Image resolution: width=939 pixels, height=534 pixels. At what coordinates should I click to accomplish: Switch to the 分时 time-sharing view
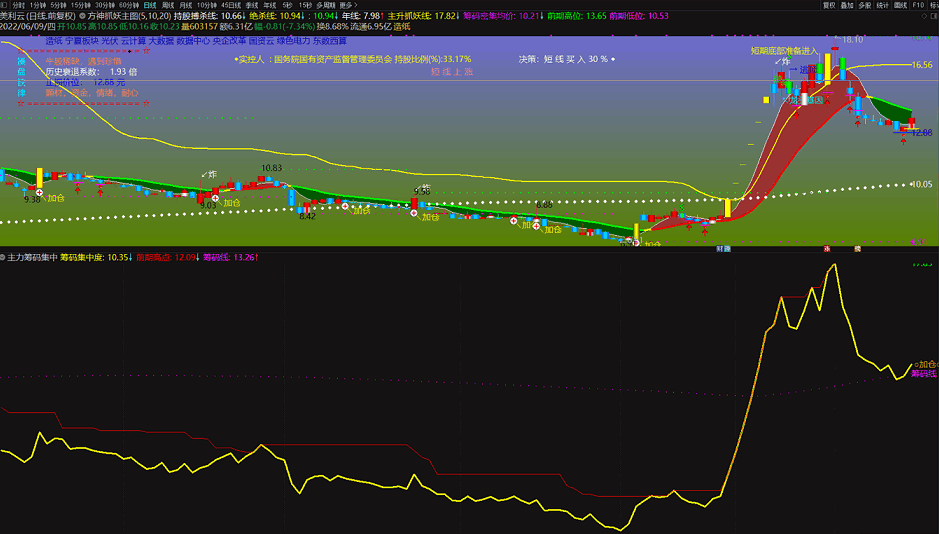pyautogui.click(x=19, y=5)
